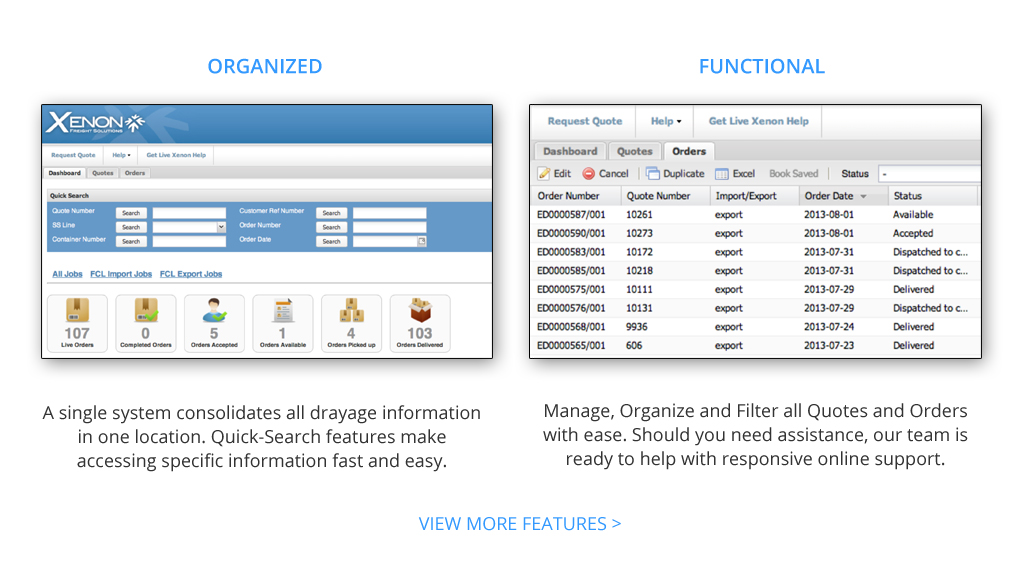
Task: Toggle Order Date column sort arrow
Action: click(864, 196)
